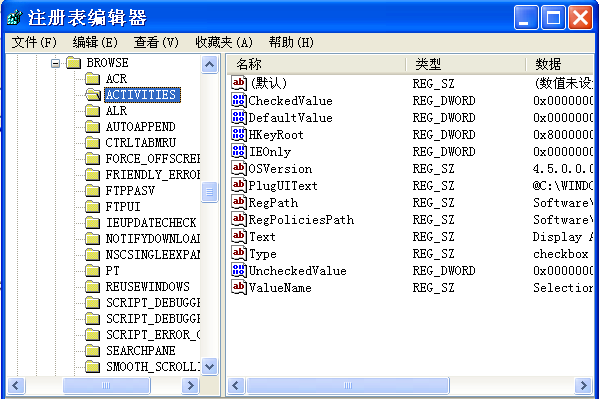Click the string icon beside Type

pyautogui.click(x=239, y=253)
